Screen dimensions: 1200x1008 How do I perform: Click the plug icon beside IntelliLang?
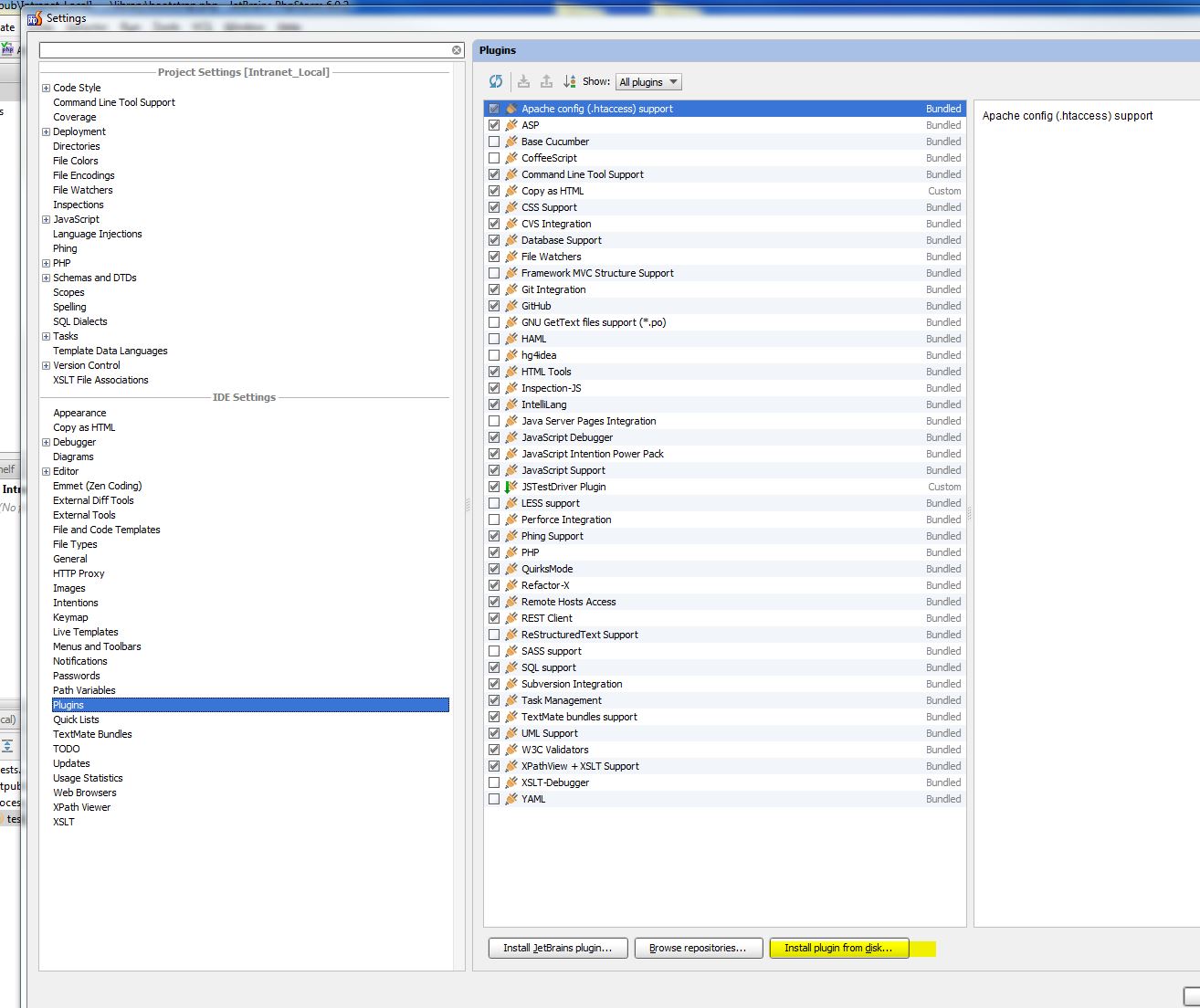pyautogui.click(x=511, y=404)
